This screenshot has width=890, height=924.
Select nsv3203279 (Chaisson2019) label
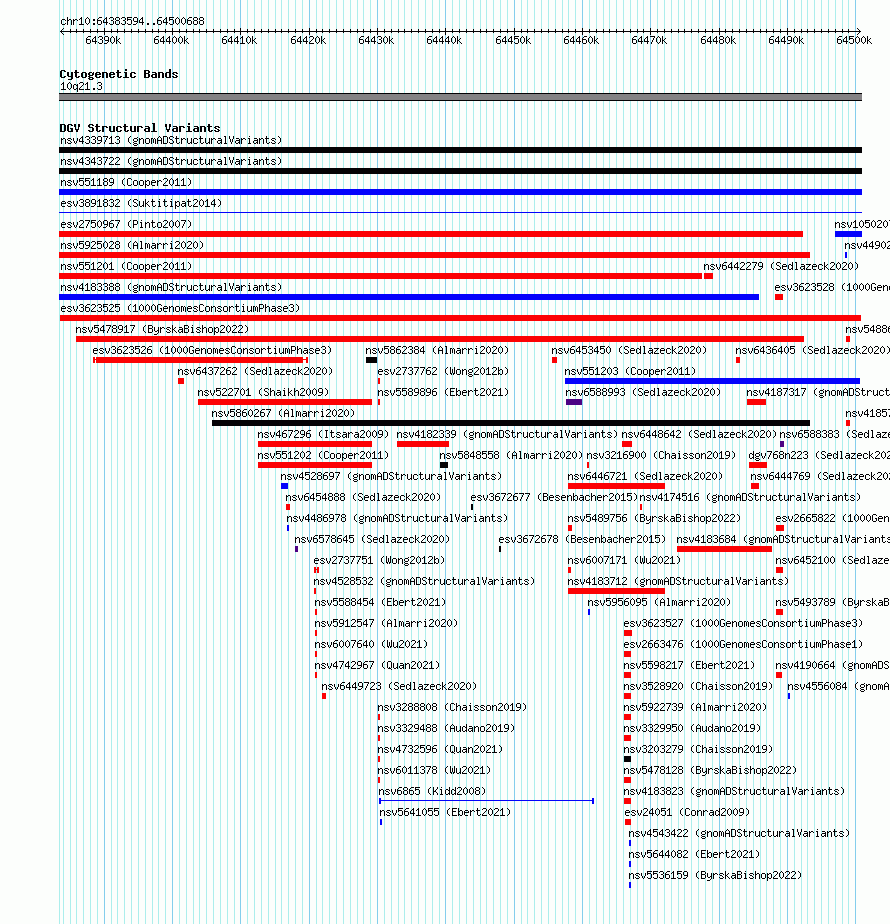coord(698,750)
